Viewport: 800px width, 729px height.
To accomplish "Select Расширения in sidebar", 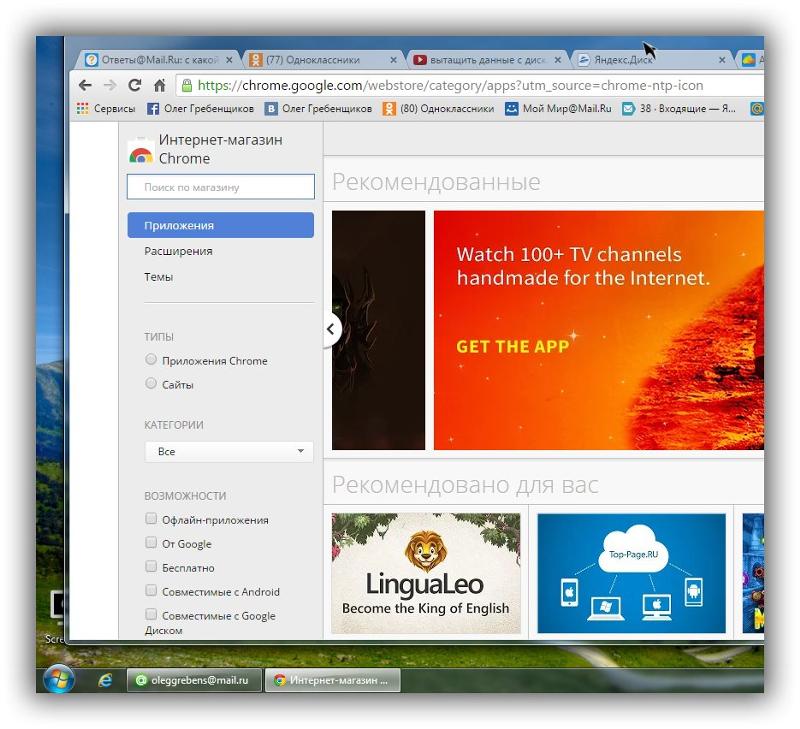I will [178, 251].
